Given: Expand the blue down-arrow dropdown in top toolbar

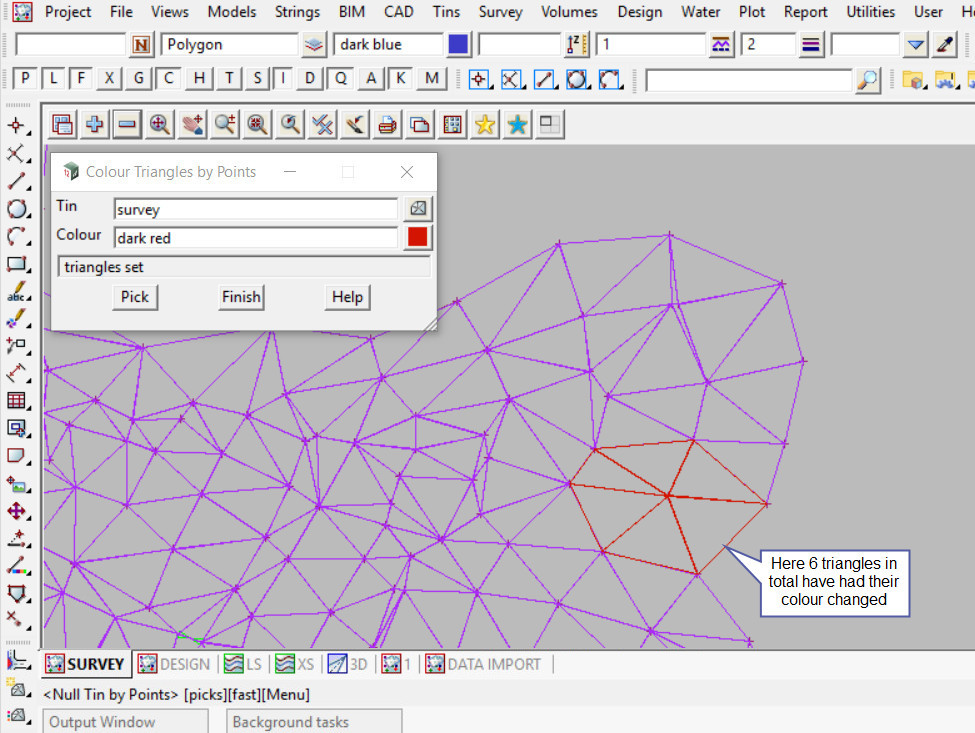Looking at the screenshot, I should tap(915, 45).
